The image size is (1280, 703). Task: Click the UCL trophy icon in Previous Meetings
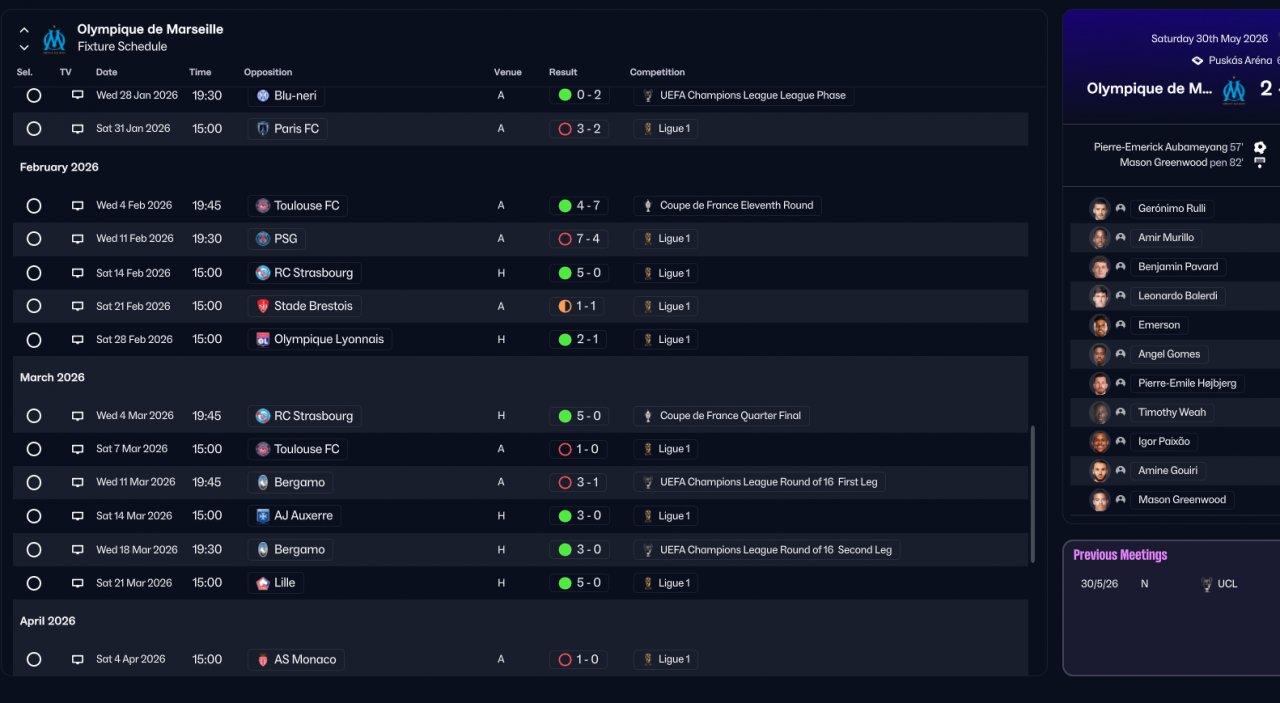point(1207,584)
